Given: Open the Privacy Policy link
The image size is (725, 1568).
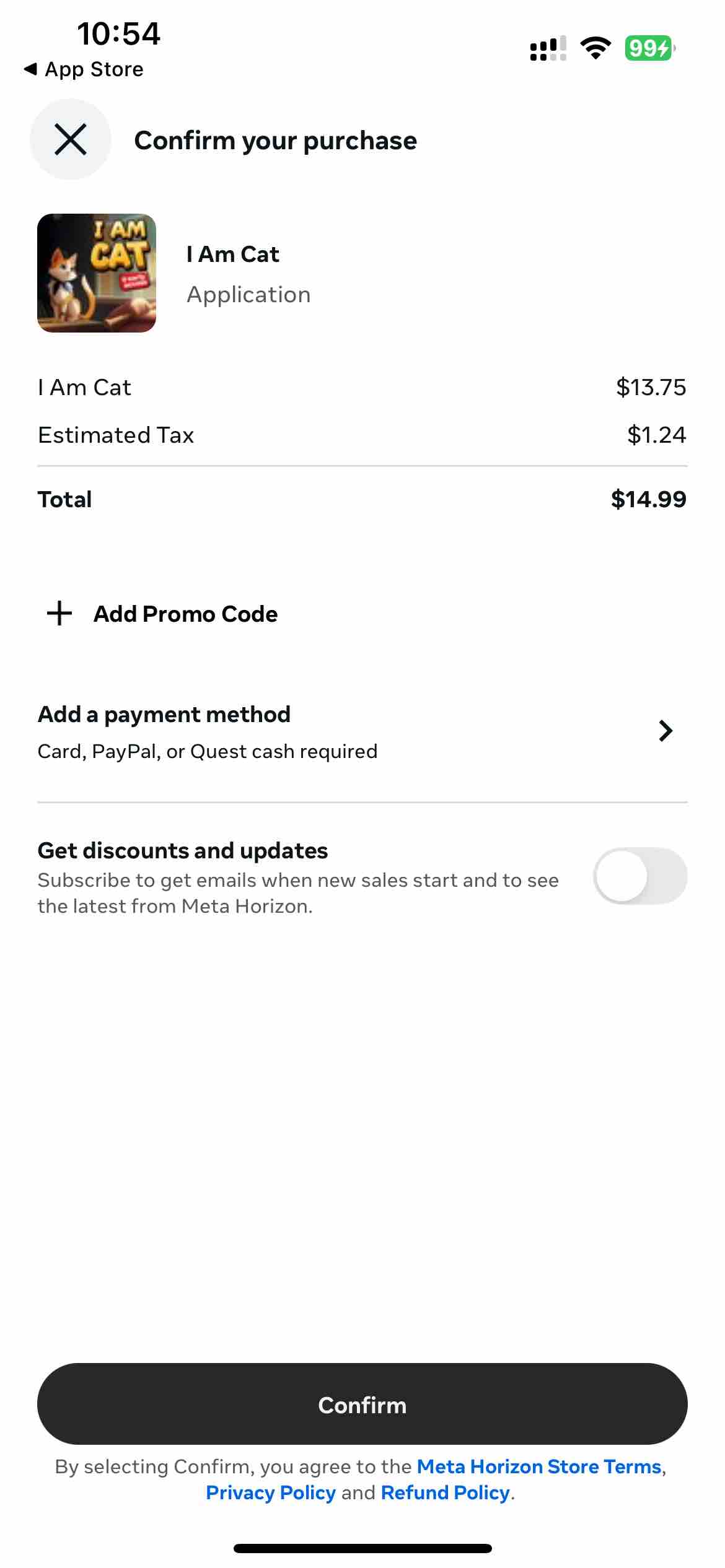Looking at the screenshot, I should (x=271, y=1492).
